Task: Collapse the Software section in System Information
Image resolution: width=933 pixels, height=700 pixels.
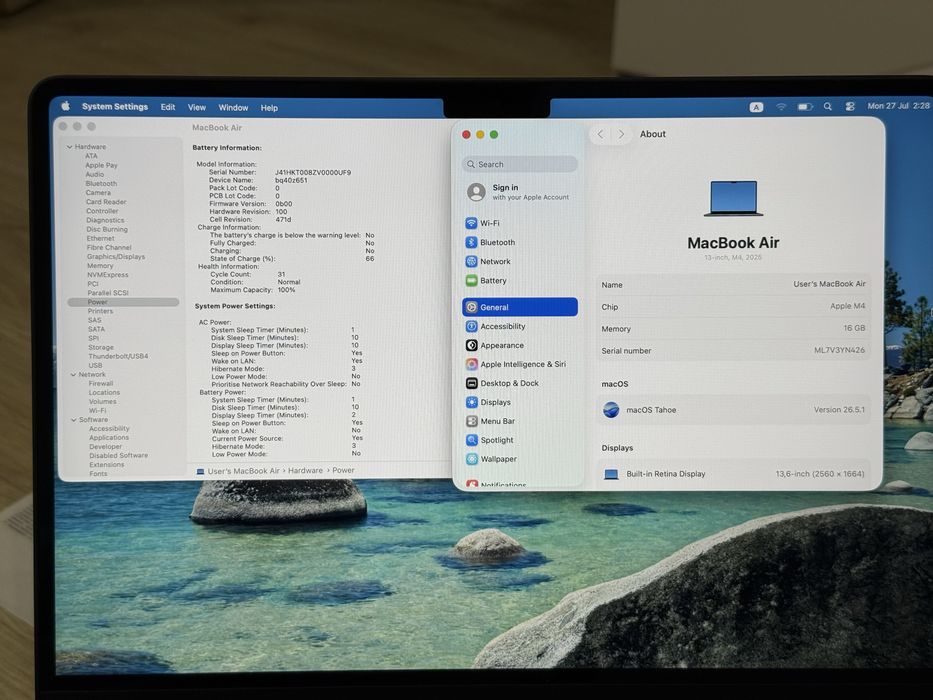Action: [x=74, y=420]
